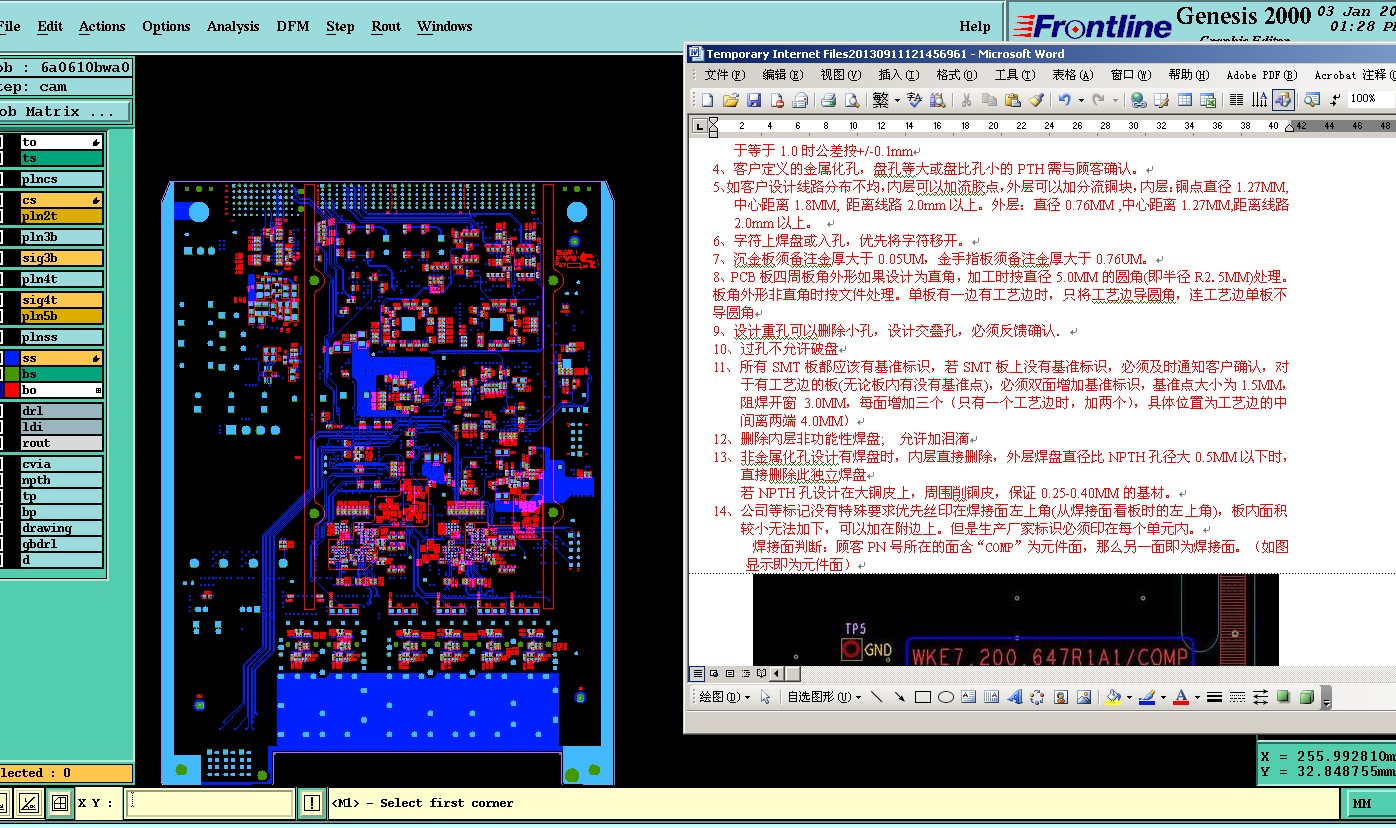The image size is (1396, 828).
Task: Toggle visibility box of layer drl
Action: [x=0, y=411]
